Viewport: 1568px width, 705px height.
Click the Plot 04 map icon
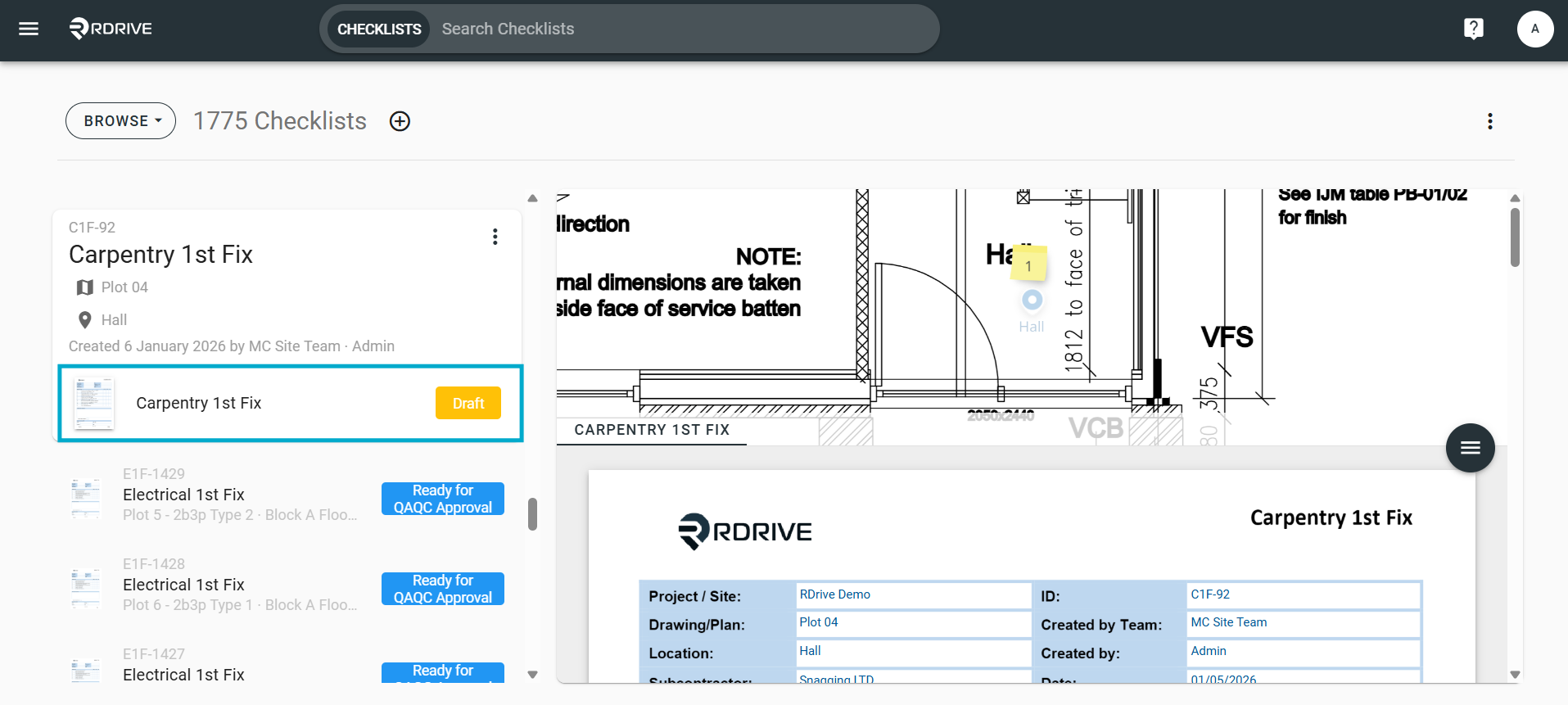[84, 287]
